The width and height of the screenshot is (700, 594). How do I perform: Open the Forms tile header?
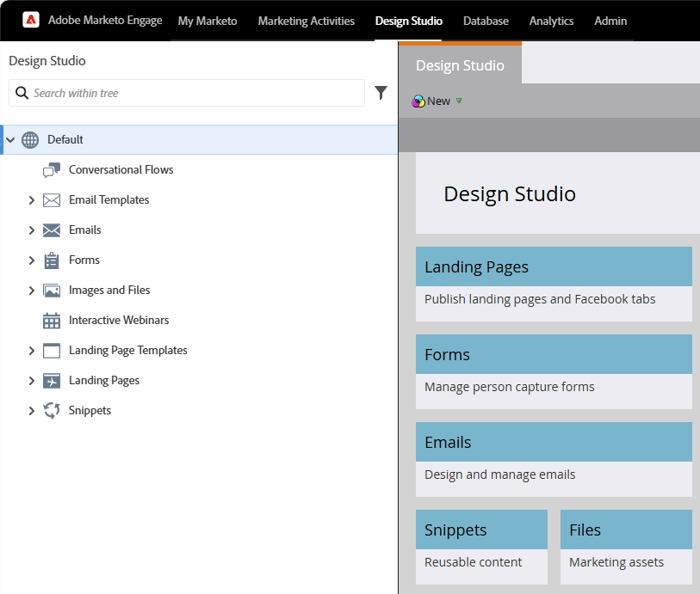coord(554,354)
